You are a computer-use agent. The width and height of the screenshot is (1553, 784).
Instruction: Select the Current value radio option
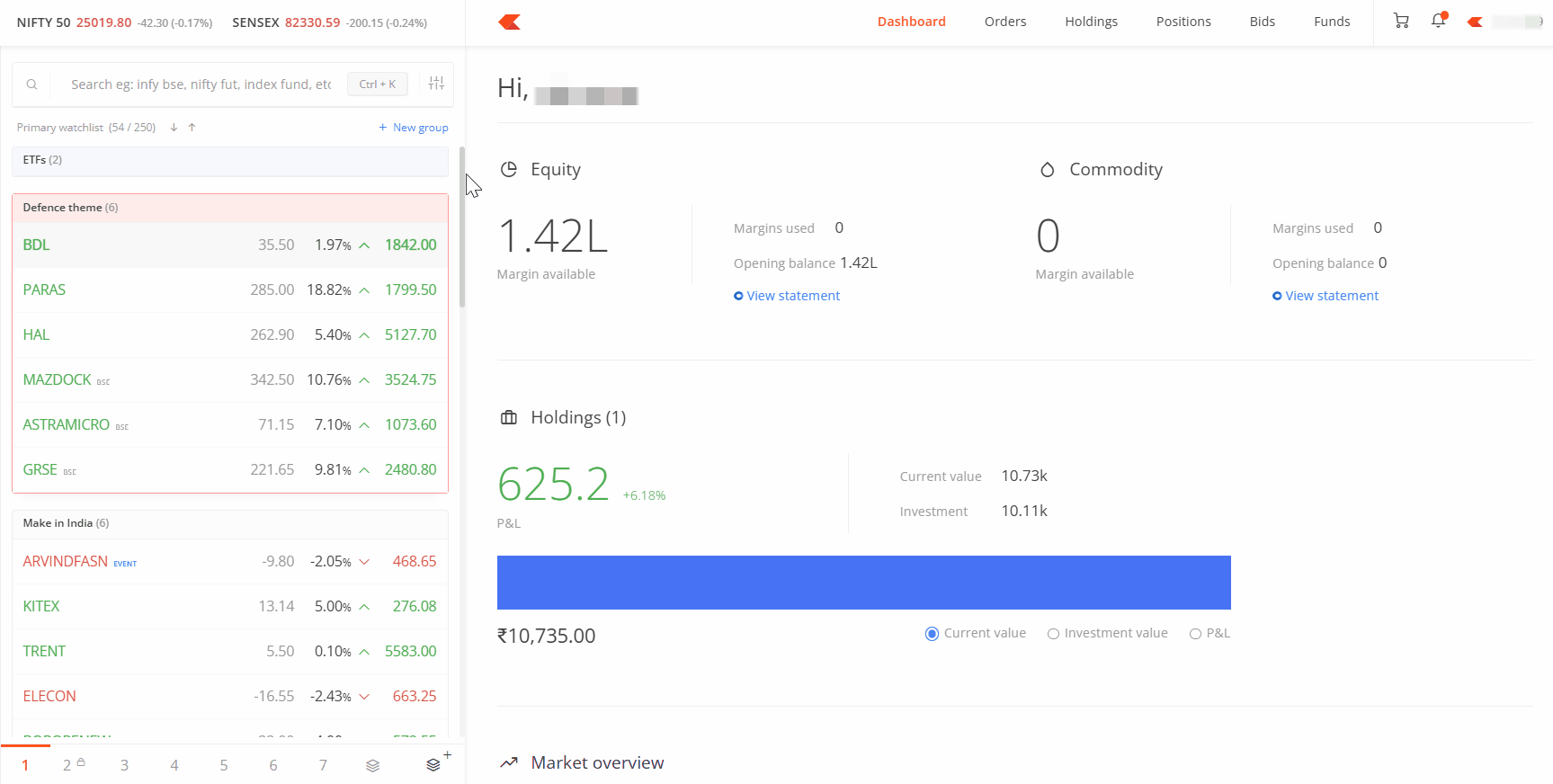coord(932,634)
